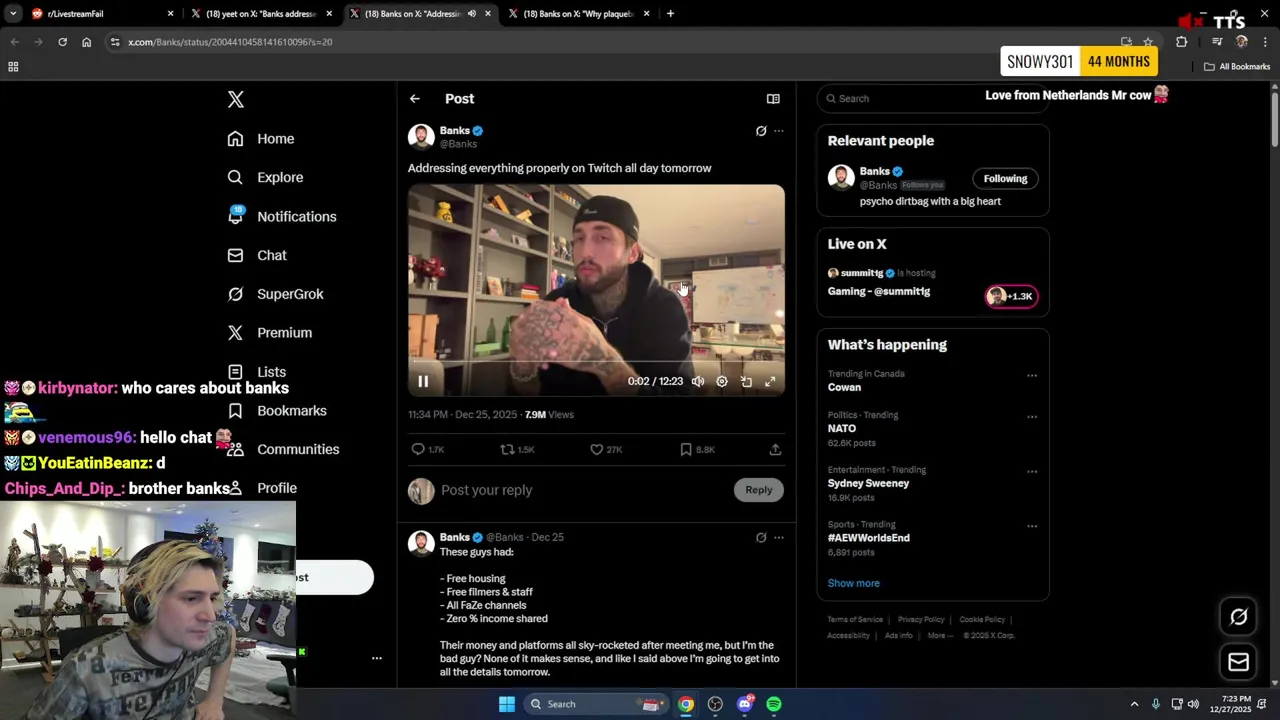Viewport: 1280px width, 720px height.
Task: Click the Reply button
Action: (759, 490)
